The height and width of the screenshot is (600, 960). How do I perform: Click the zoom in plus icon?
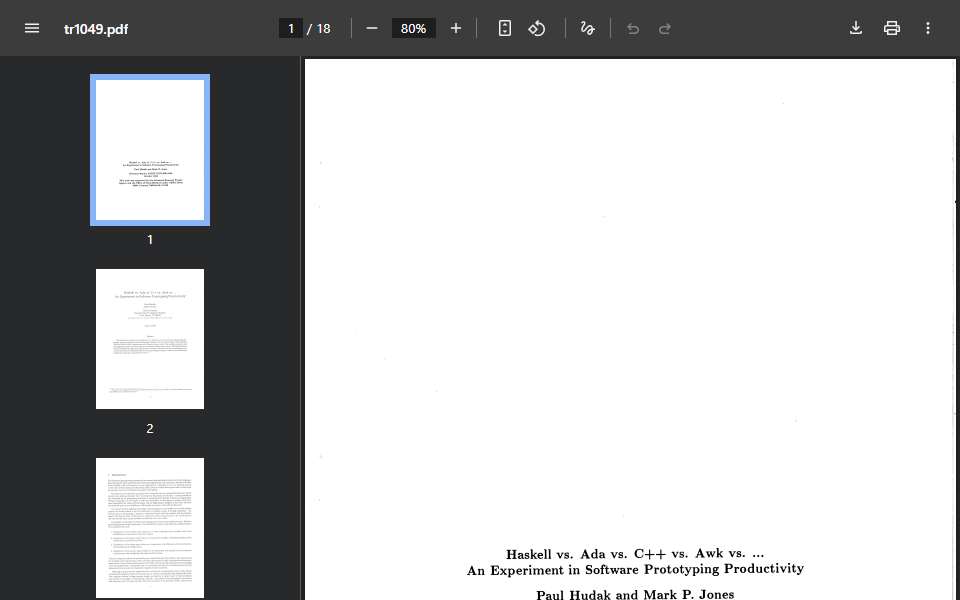[456, 28]
